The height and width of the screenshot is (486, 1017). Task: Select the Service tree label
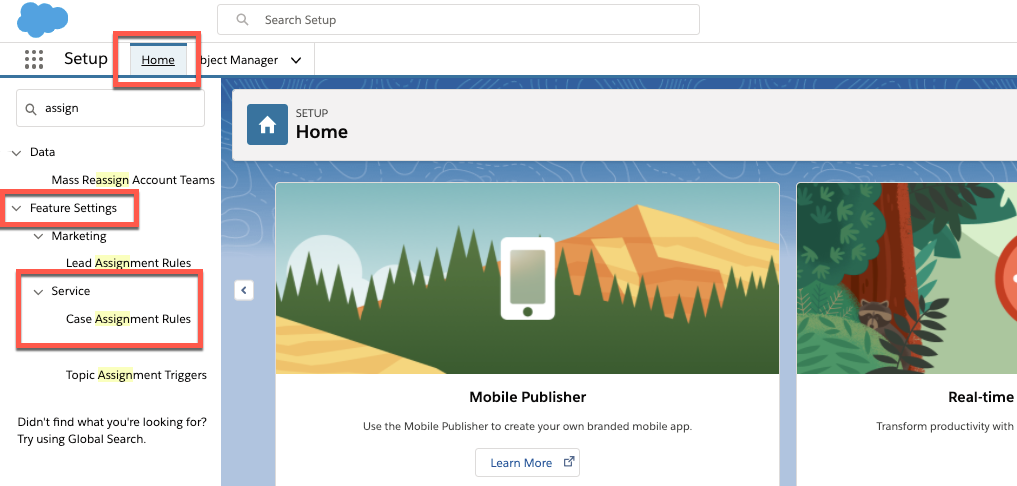pos(71,291)
